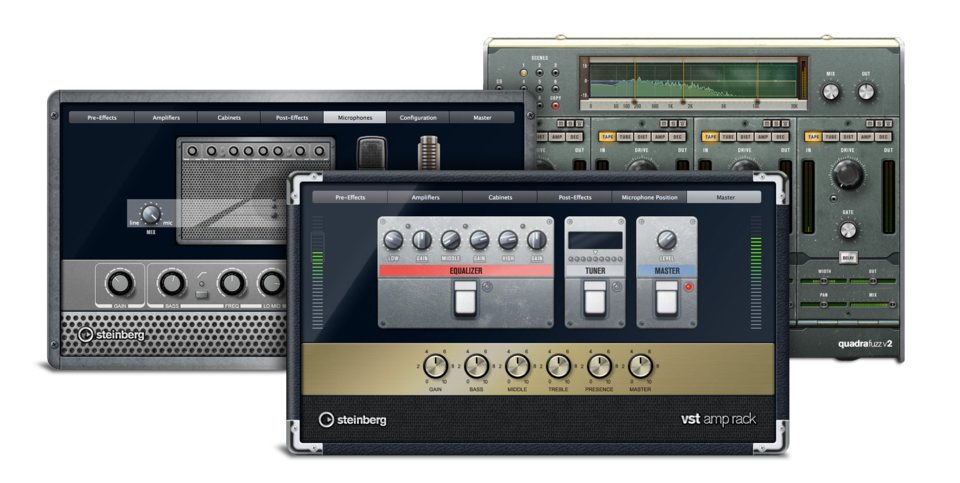
Task: Open Post-Effects tab in VST Amp Rack
Action: (575, 197)
